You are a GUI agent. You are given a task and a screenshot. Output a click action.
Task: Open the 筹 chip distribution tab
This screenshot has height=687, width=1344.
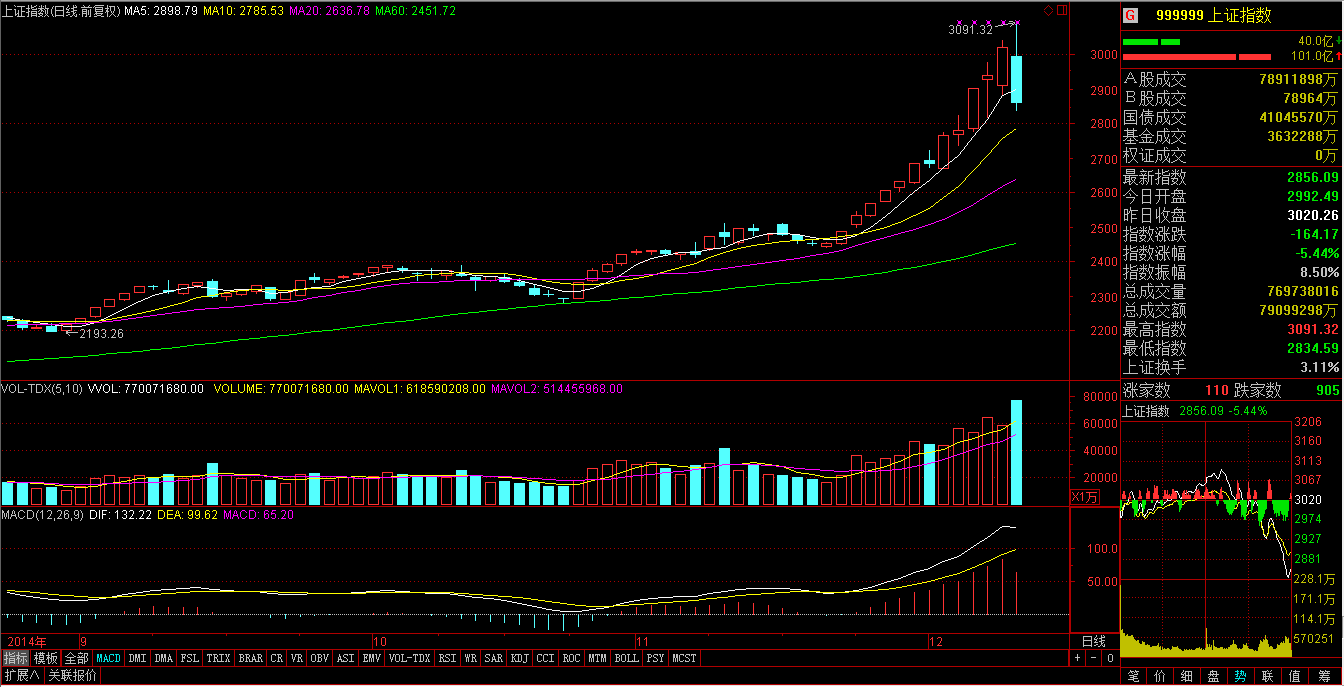(x=1323, y=676)
